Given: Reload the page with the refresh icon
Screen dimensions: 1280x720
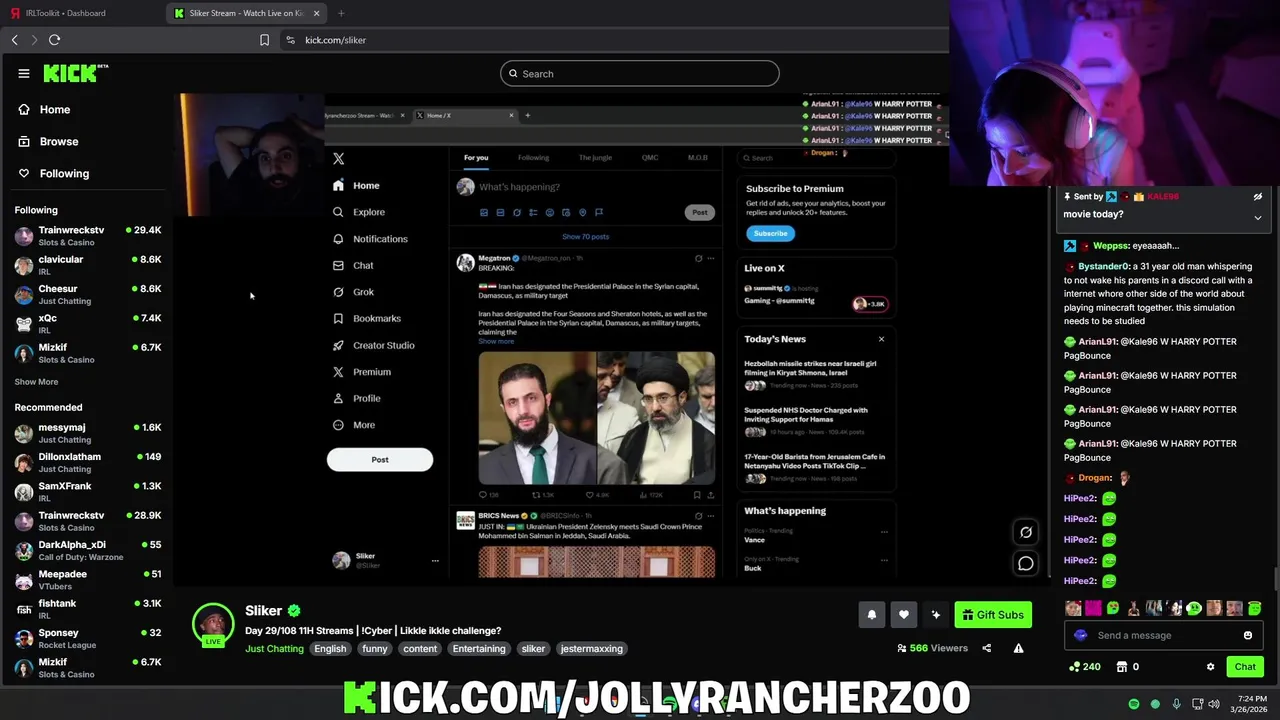Looking at the screenshot, I should (x=55, y=40).
